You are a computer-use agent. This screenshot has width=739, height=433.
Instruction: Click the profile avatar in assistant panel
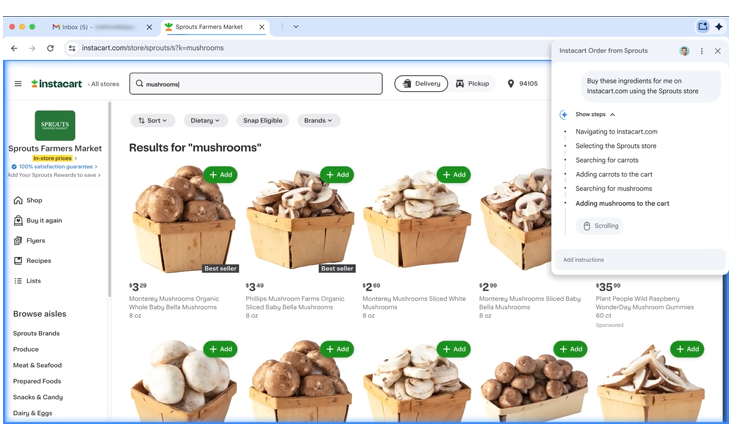(x=684, y=51)
